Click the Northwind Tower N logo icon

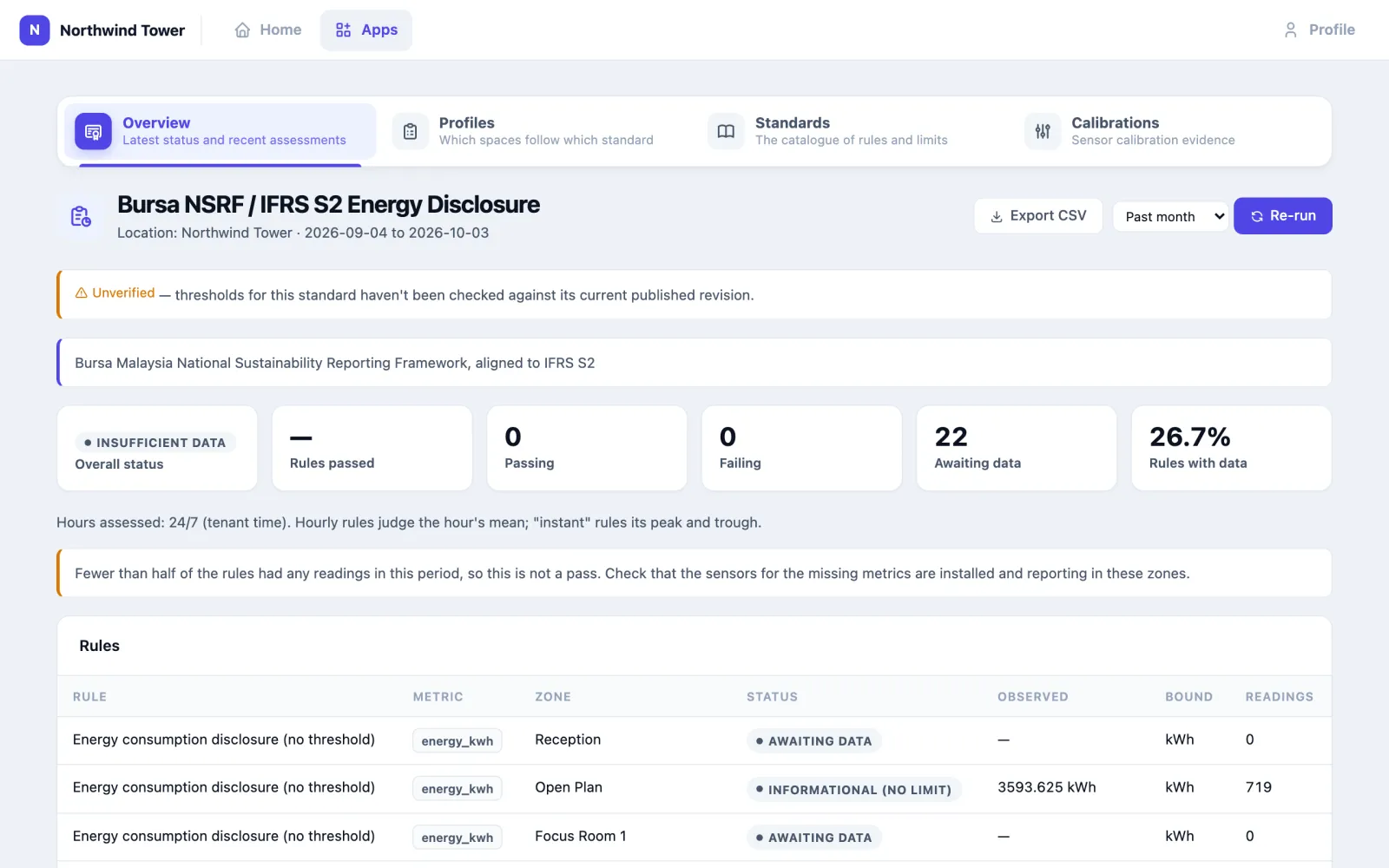(35, 30)
